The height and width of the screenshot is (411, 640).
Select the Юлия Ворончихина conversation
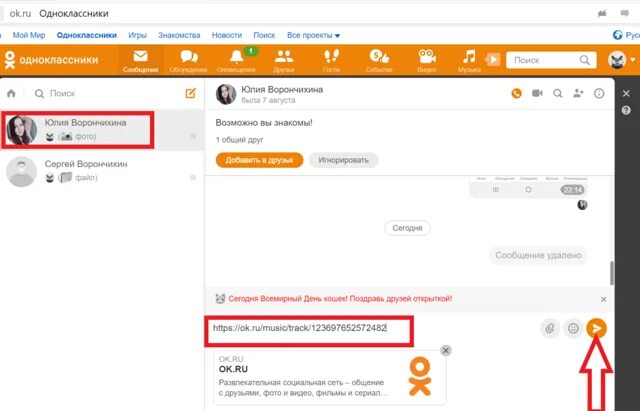[102, 129]
